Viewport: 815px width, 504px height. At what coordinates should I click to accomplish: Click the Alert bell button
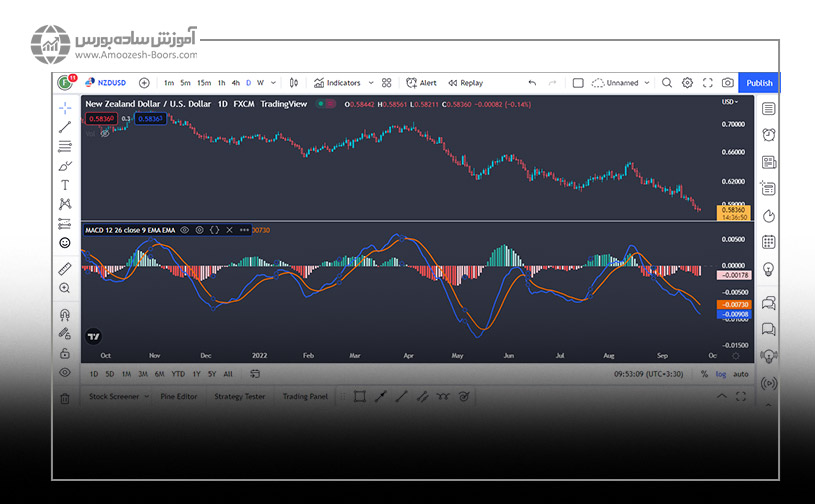coord(421,83)
